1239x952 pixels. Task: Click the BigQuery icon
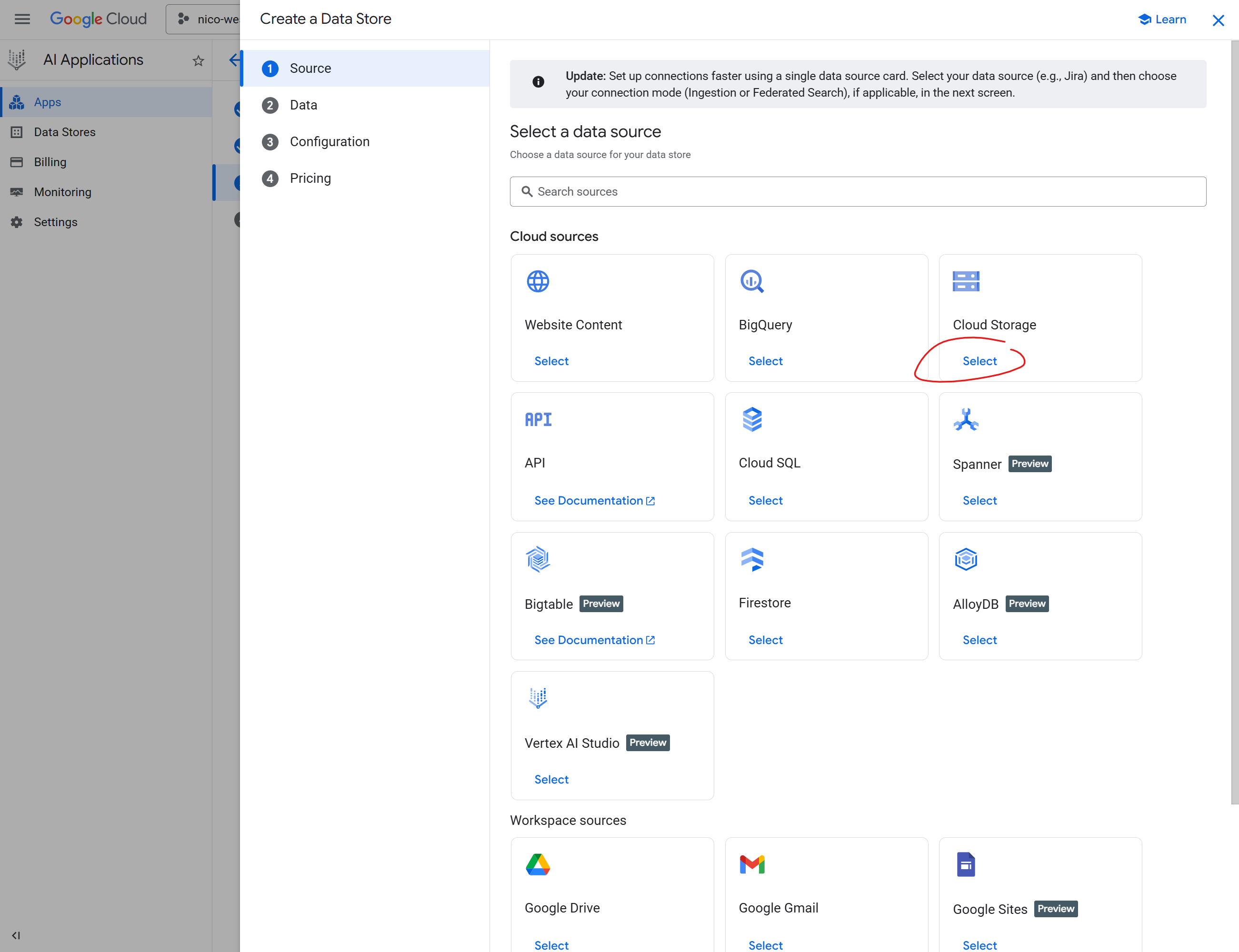pyautogui.click(x=751, y=281)
